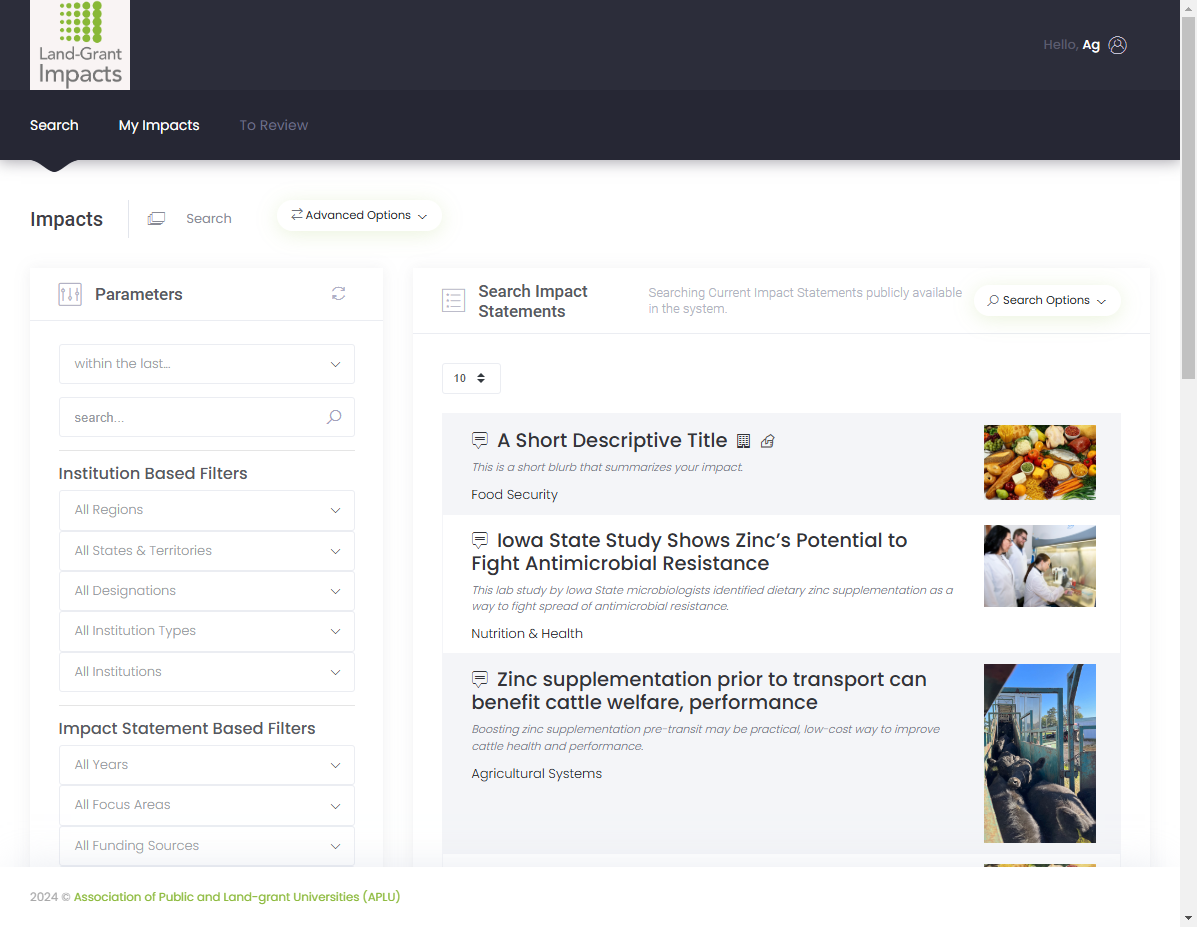Click the magnifier icon in search box
Screen dimensions: 1197x927
[x=334, y=417]
